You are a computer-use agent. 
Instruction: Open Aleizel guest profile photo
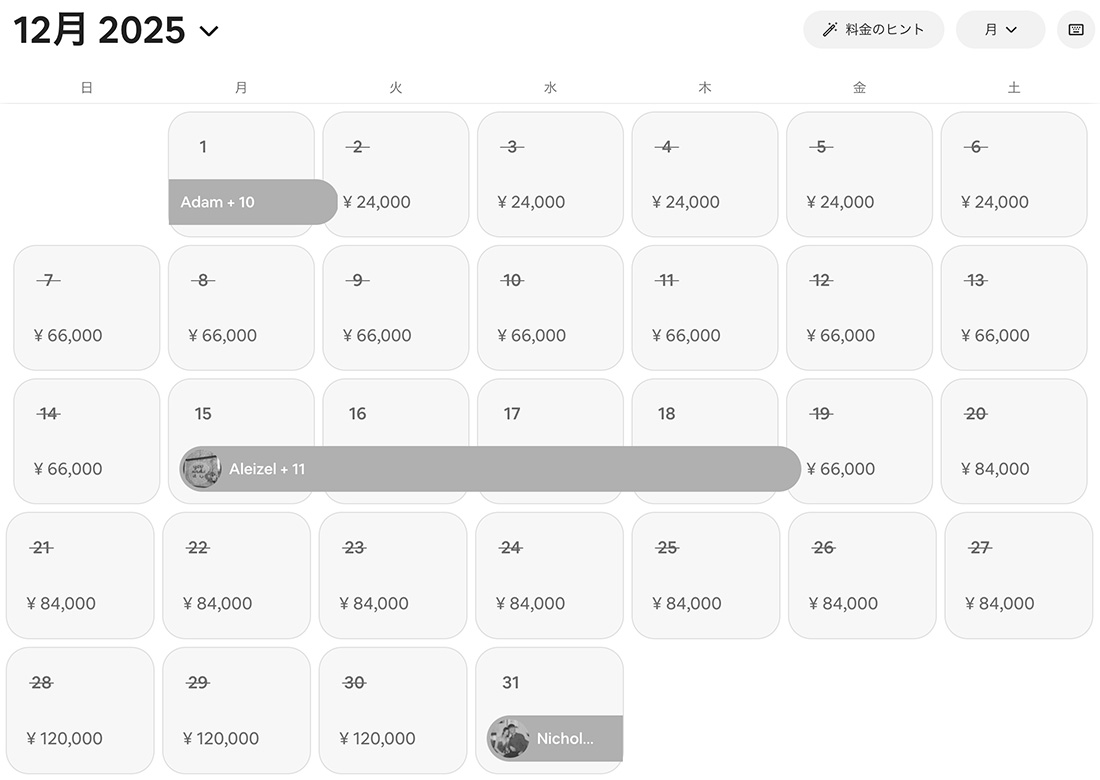[x=201, y=468]
